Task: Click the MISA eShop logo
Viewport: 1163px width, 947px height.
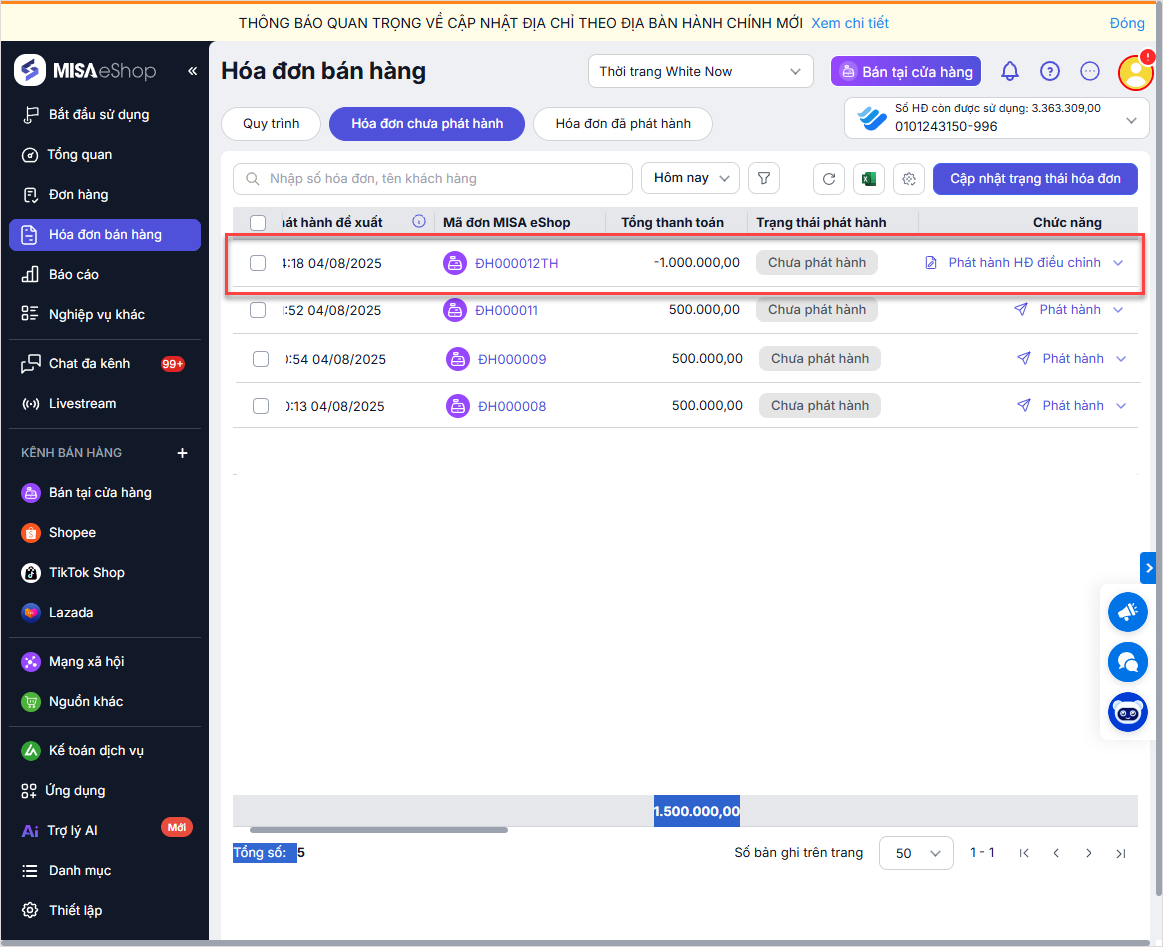Action: point(85,70)
